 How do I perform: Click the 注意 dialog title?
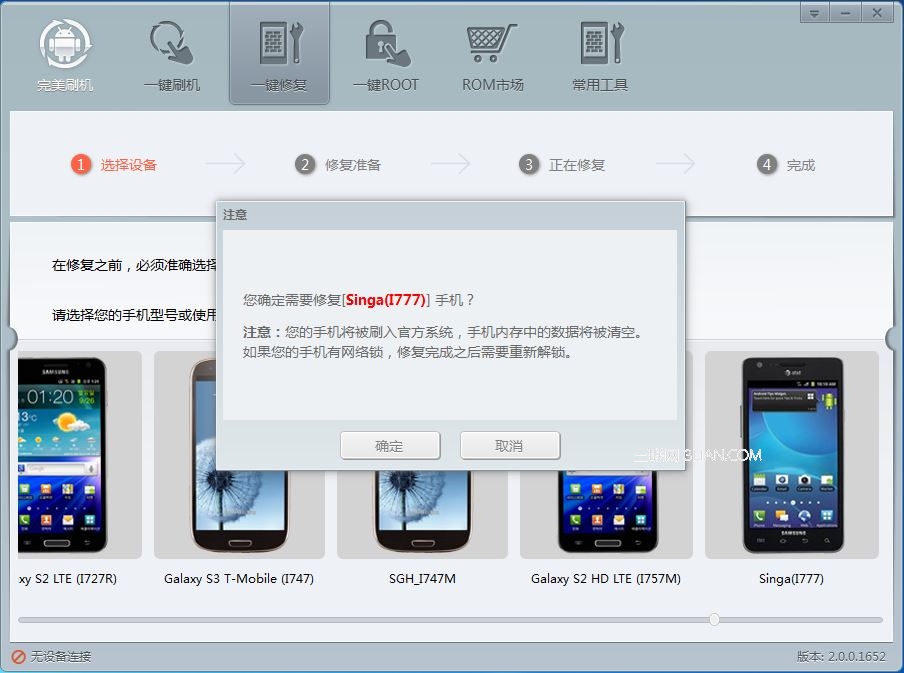tap(235, 215)
